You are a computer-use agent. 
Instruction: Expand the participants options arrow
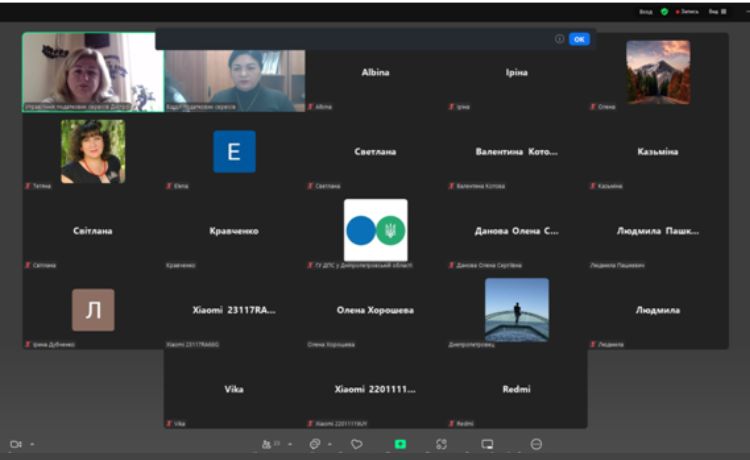point(290,444)
